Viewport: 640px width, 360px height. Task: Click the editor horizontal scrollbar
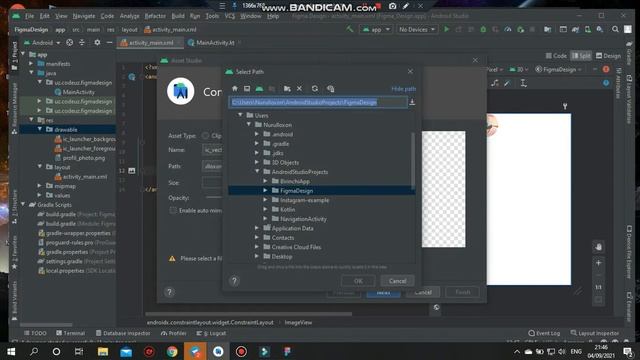[x=249, y=314]
